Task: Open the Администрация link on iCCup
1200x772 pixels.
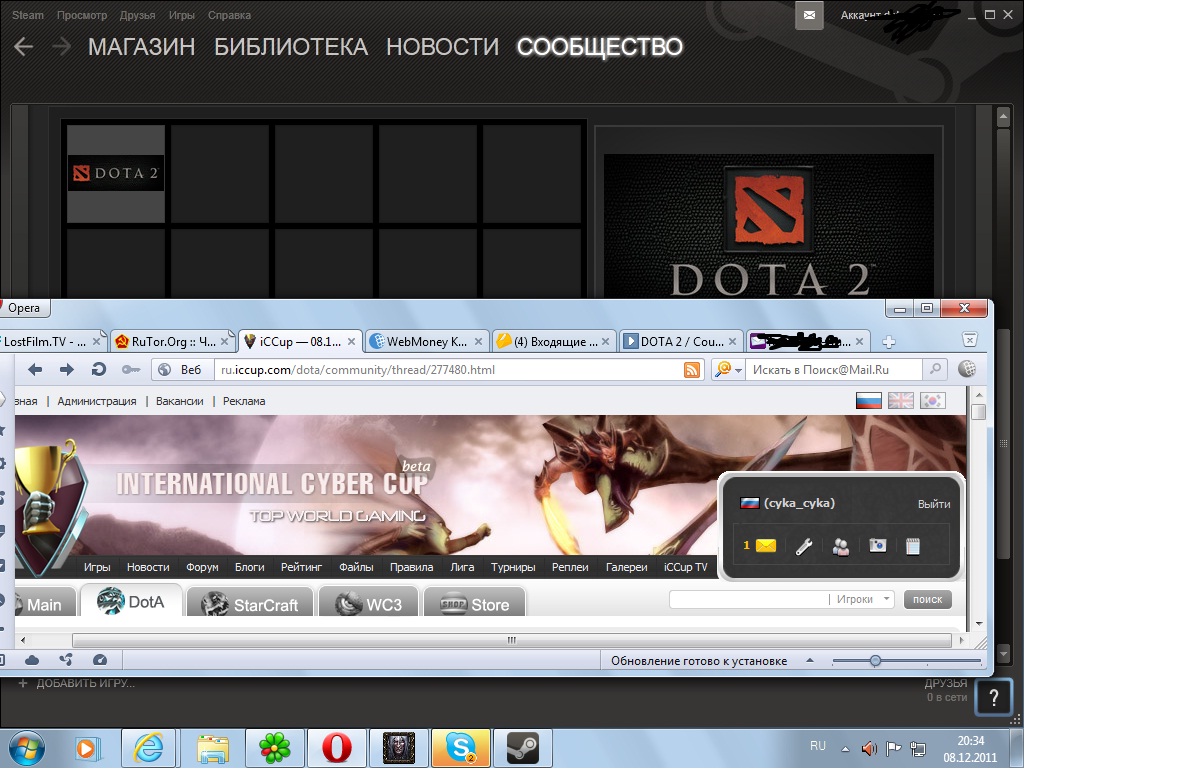Action: [x=97, y=401]
